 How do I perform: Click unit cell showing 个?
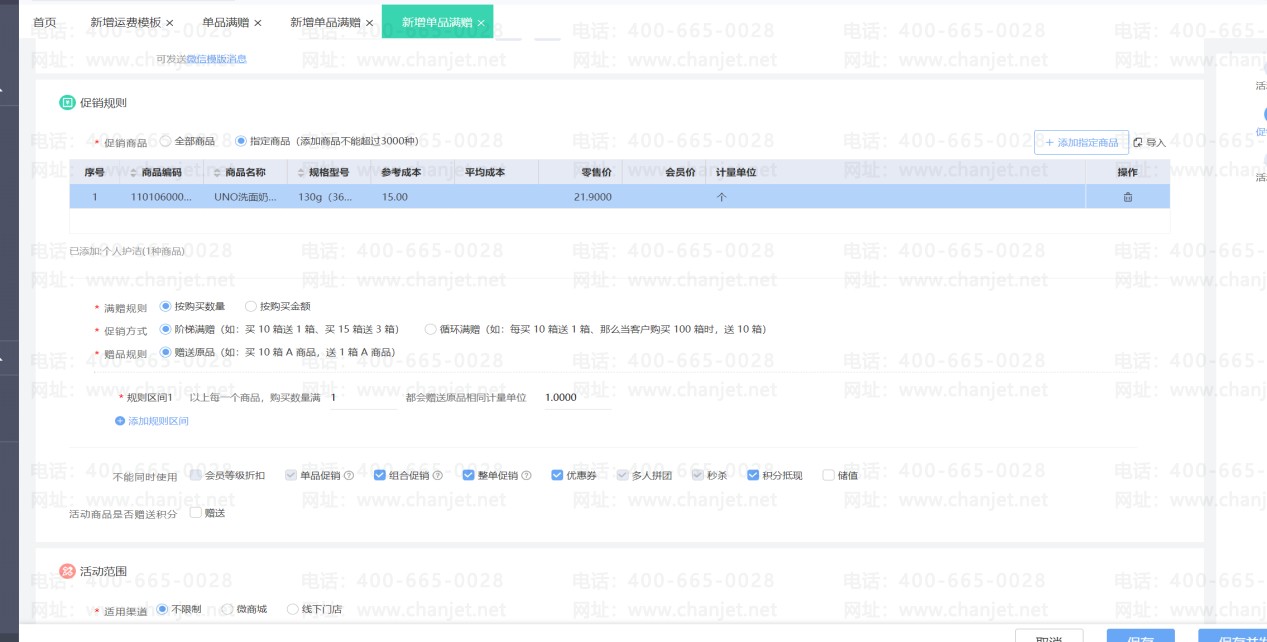point(721,197)
